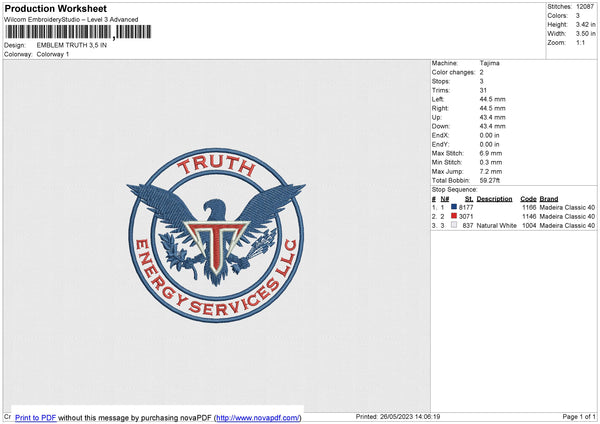Click the 'Brand' column header
This screenshot has height=424, width=600.
click(x=549, y=199)
